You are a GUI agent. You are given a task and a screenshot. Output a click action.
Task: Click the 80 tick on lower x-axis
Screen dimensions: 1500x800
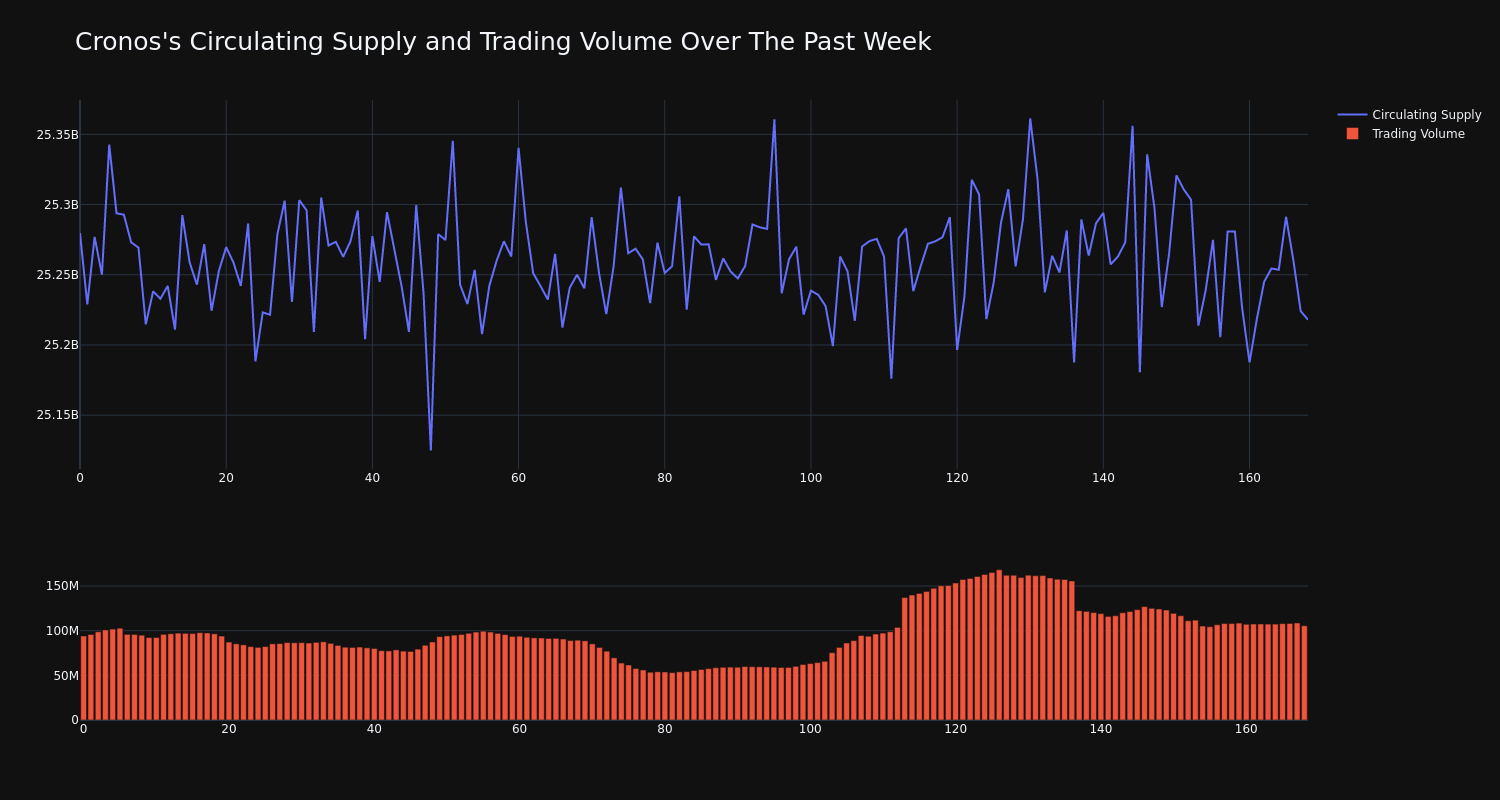click(x=665, y=729)
